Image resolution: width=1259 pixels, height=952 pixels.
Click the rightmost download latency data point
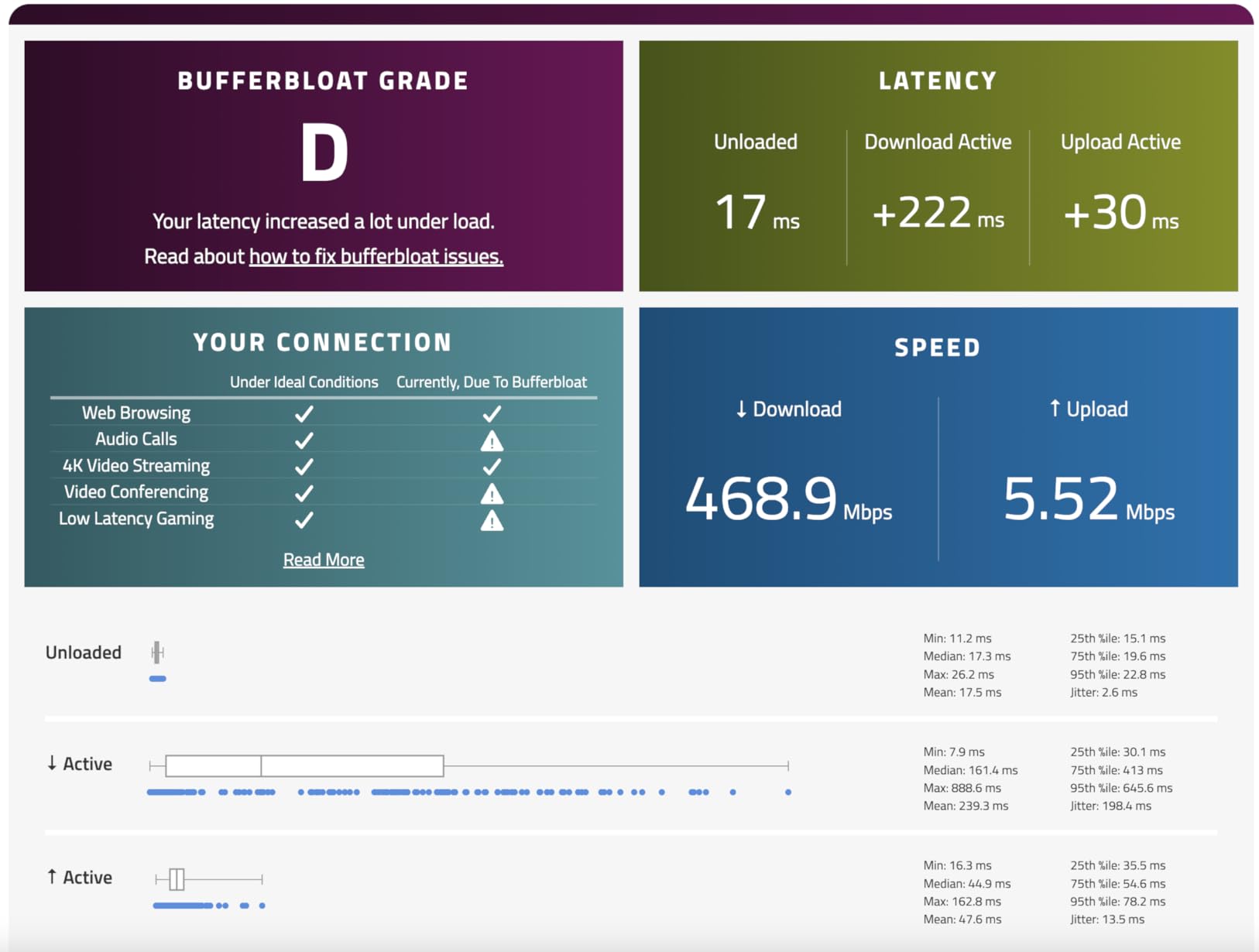[788, 792]
